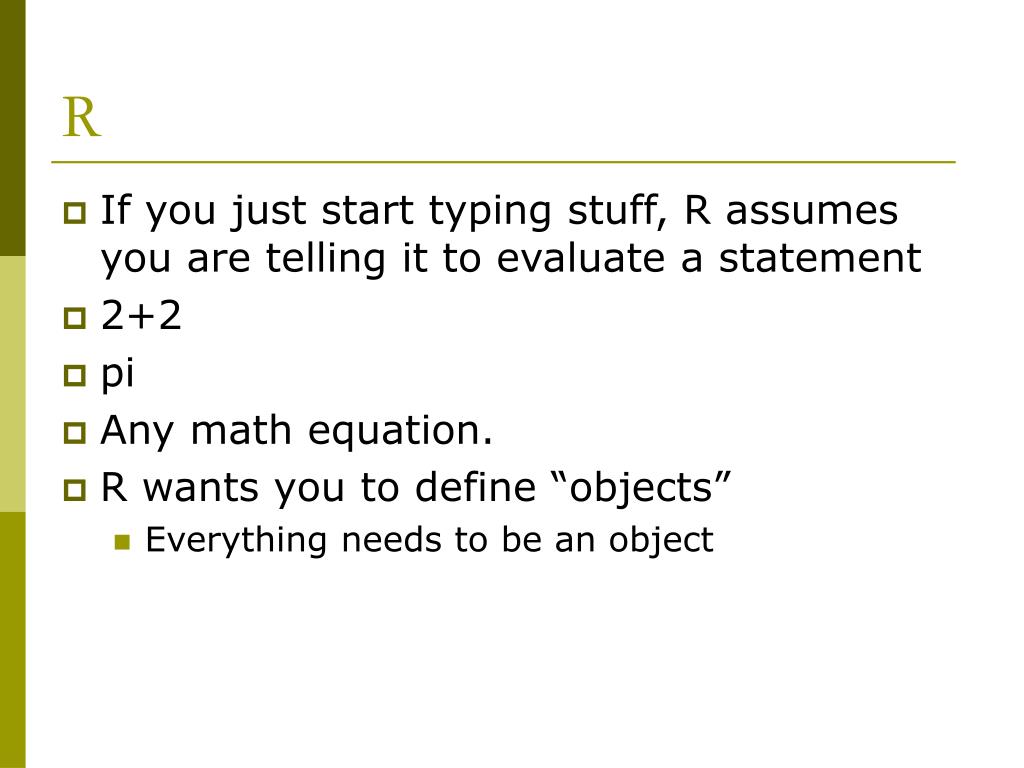Click the 'Any math equation.' line
The height and width of the screenshot is (768, 1024).
coord(296,432)
